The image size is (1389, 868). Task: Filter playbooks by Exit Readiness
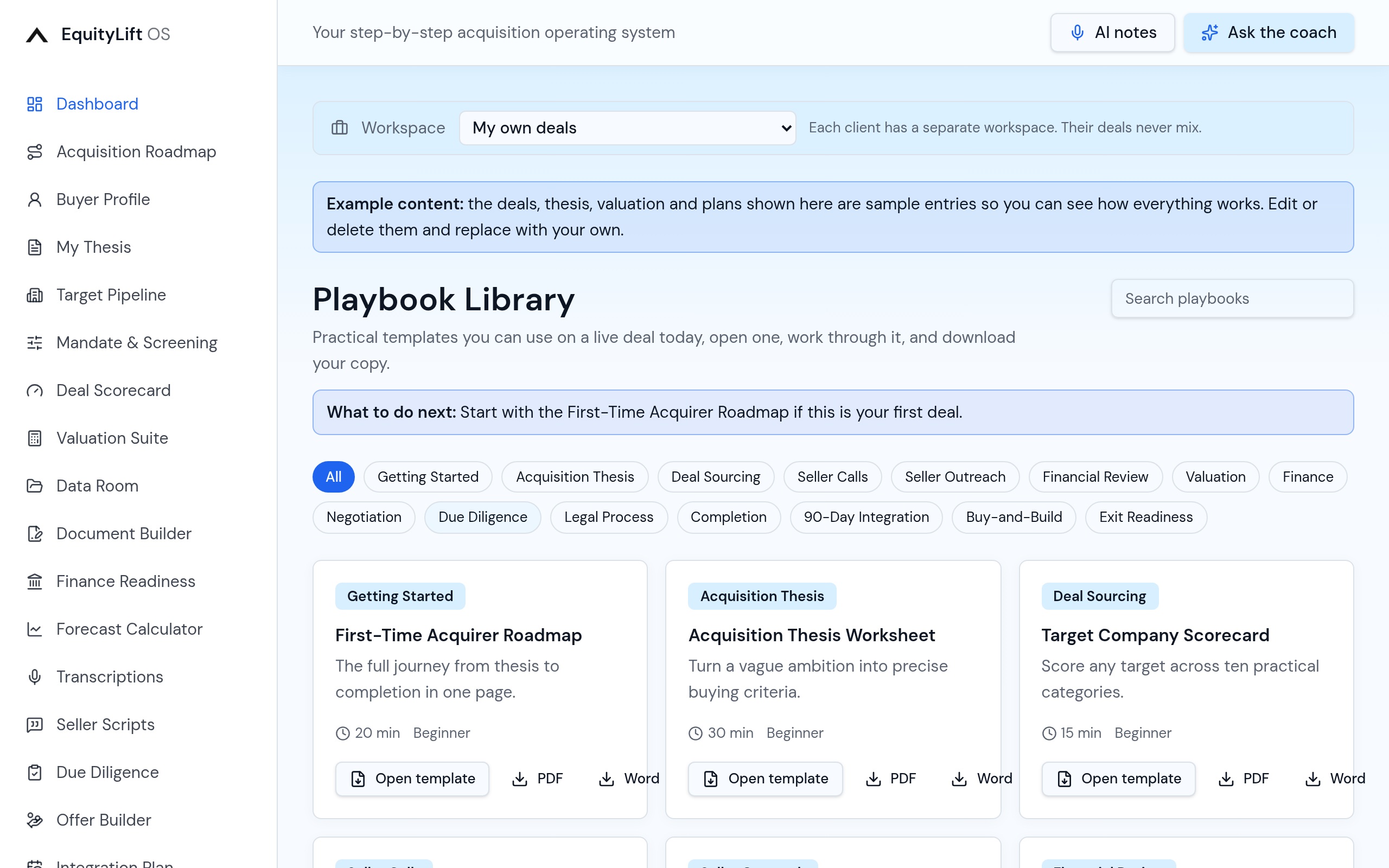[x=1145, y=517]
